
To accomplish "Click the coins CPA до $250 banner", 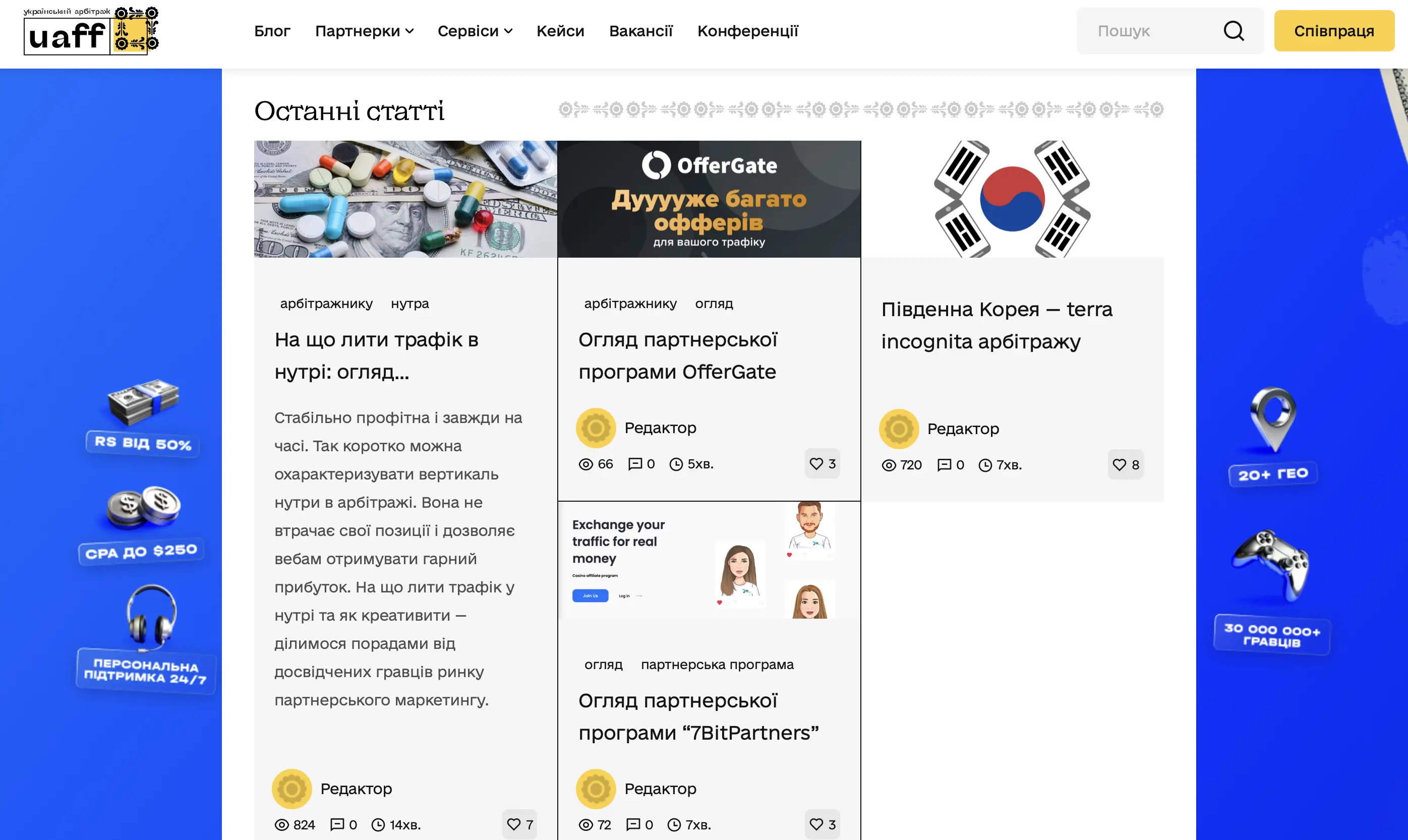I will tap(142, 524).
